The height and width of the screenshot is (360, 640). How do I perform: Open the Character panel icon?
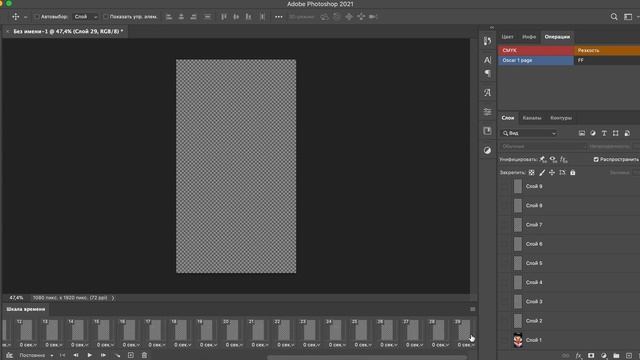click(487, 60)
